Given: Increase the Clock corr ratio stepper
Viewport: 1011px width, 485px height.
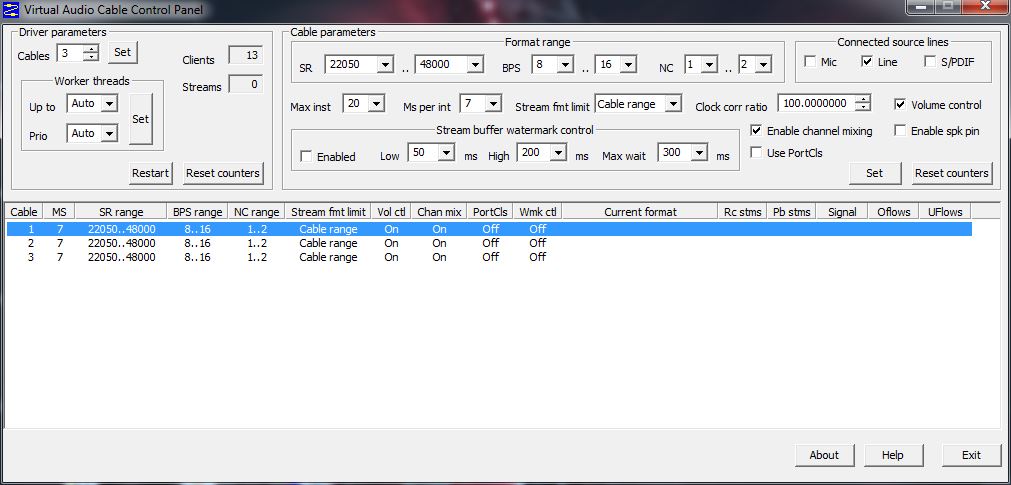Looking at the screenshot, I should [863, 99].
